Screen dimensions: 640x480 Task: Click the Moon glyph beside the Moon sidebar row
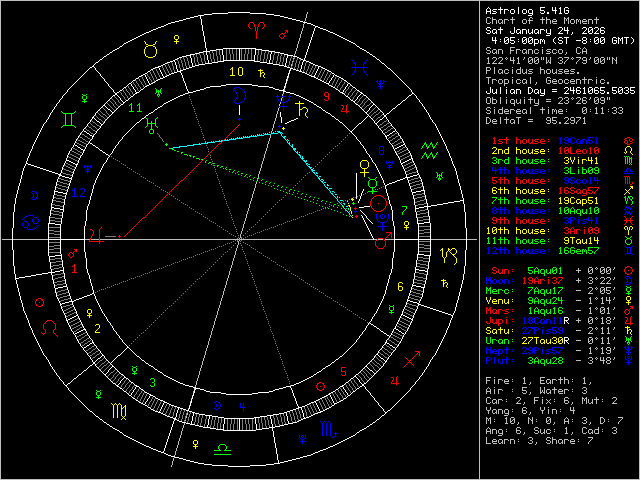(x=629, y=281)
